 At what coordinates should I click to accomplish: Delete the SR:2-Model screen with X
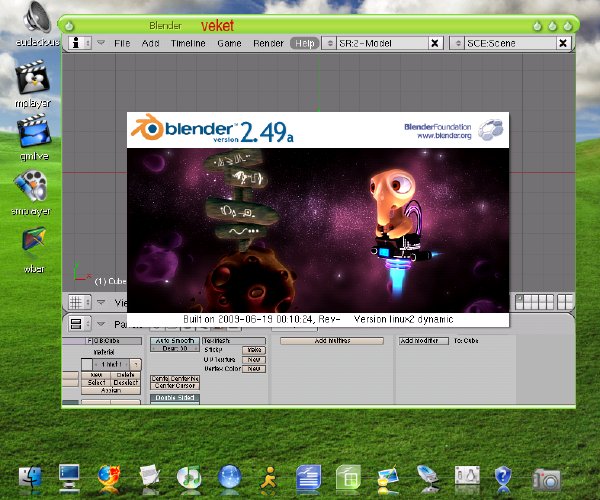tap(435, 43)
